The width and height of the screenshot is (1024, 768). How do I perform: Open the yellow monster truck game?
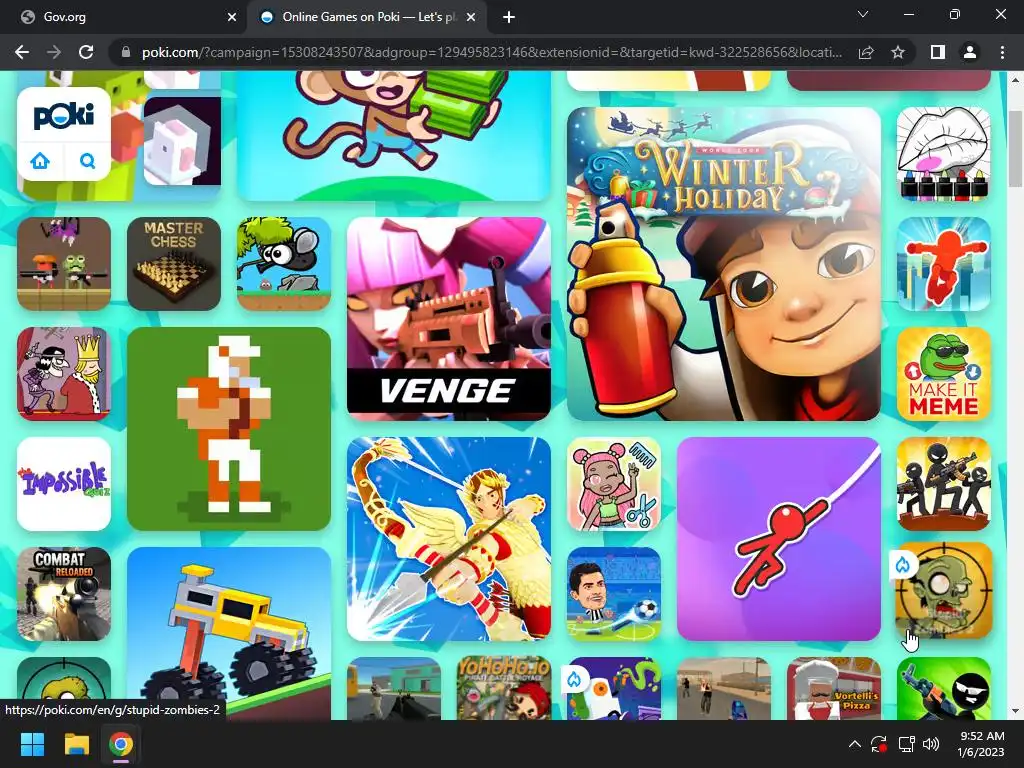click(x=229, y=633)
